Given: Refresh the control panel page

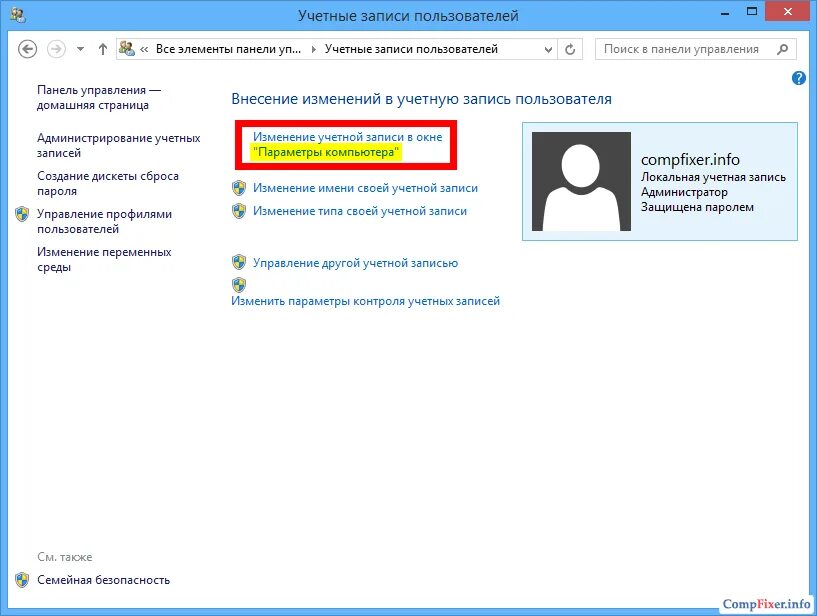Looking at the screenshot, I should tap(570, 50).
